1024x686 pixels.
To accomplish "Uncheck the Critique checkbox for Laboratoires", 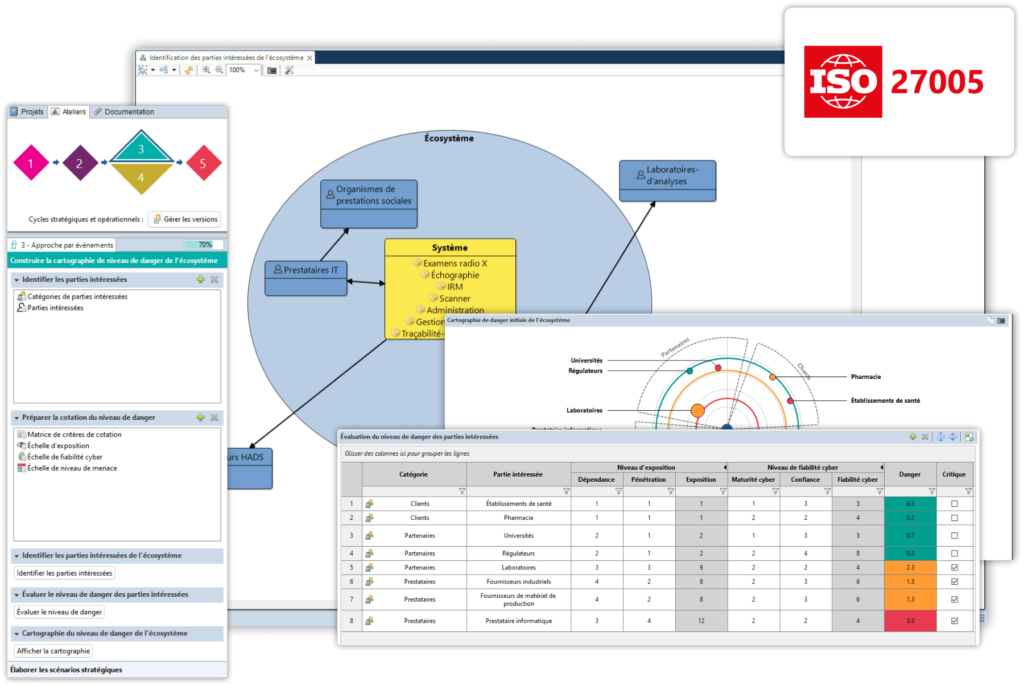I will 954,565.
